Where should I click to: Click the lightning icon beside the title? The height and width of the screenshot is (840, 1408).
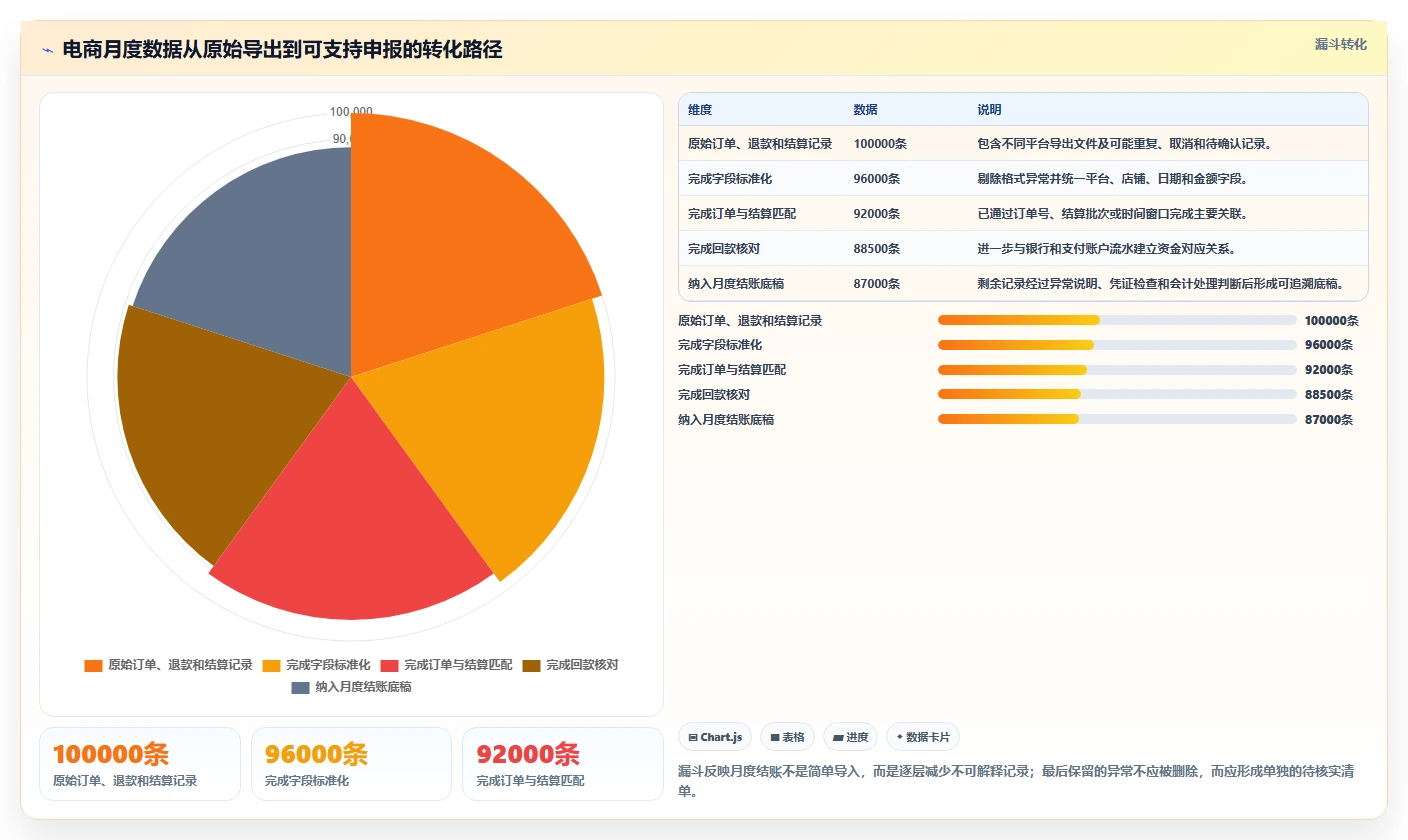[47, 50]
